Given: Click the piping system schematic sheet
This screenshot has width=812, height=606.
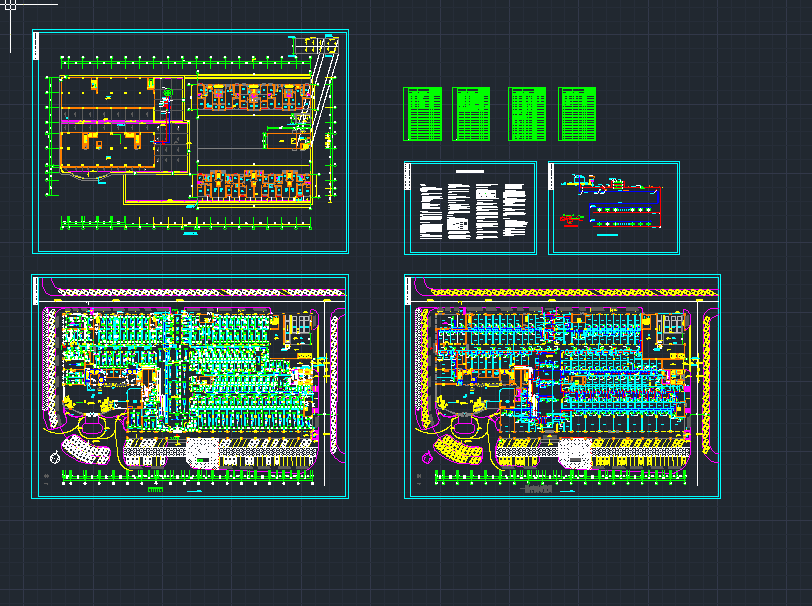Looking at the screenshot, I should click(x=614, y=208).
